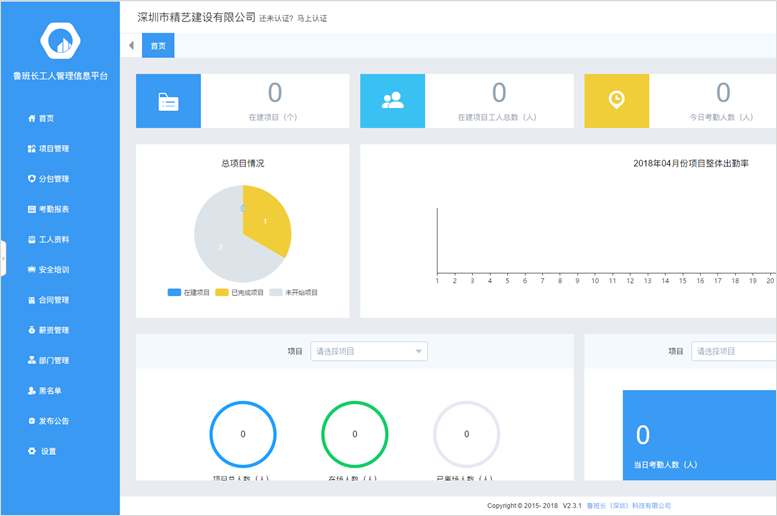
Task: Click the blue folder projects tile icon
Action: click(168, 101)
